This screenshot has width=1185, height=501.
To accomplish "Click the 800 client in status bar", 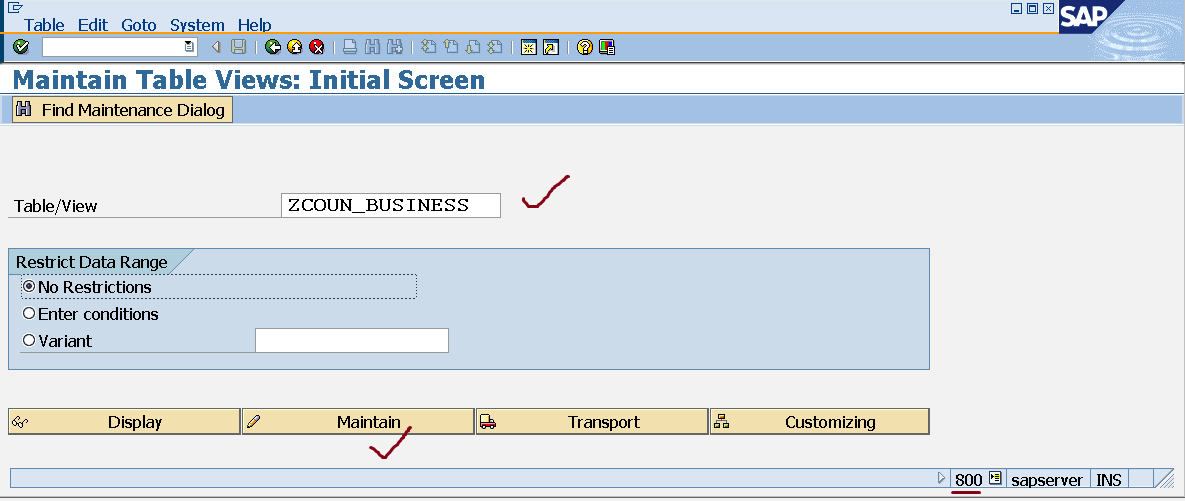I will 968,479.
